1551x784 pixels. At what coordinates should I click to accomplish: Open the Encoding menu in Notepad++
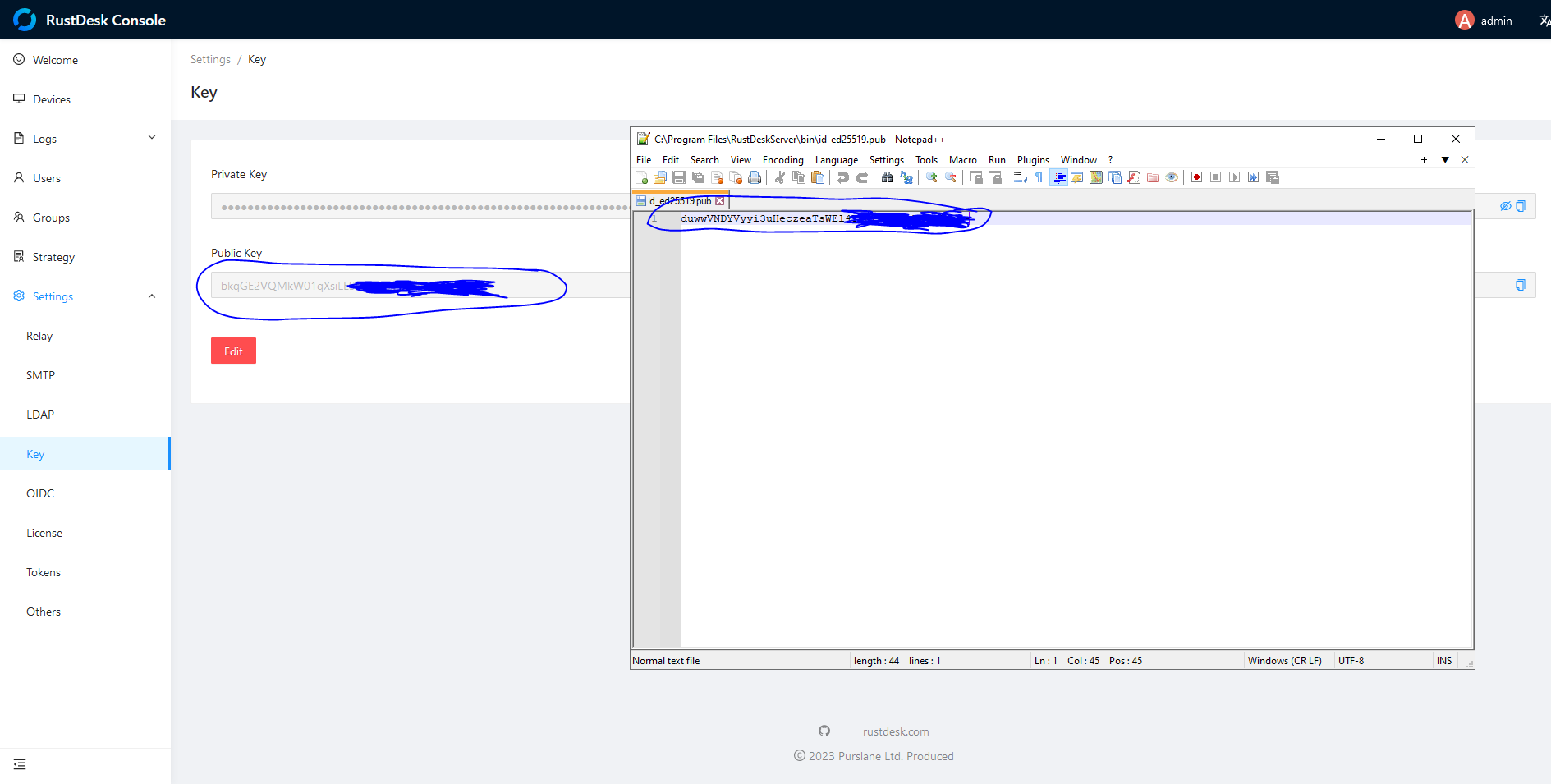pos(782,159)
